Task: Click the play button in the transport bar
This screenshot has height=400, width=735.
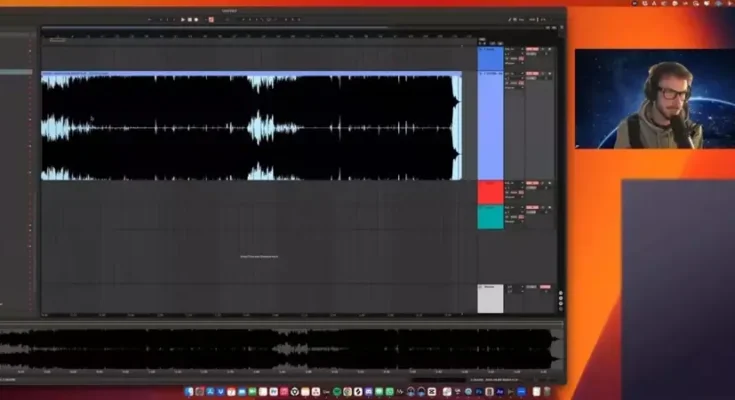Action: pos(183,19)
